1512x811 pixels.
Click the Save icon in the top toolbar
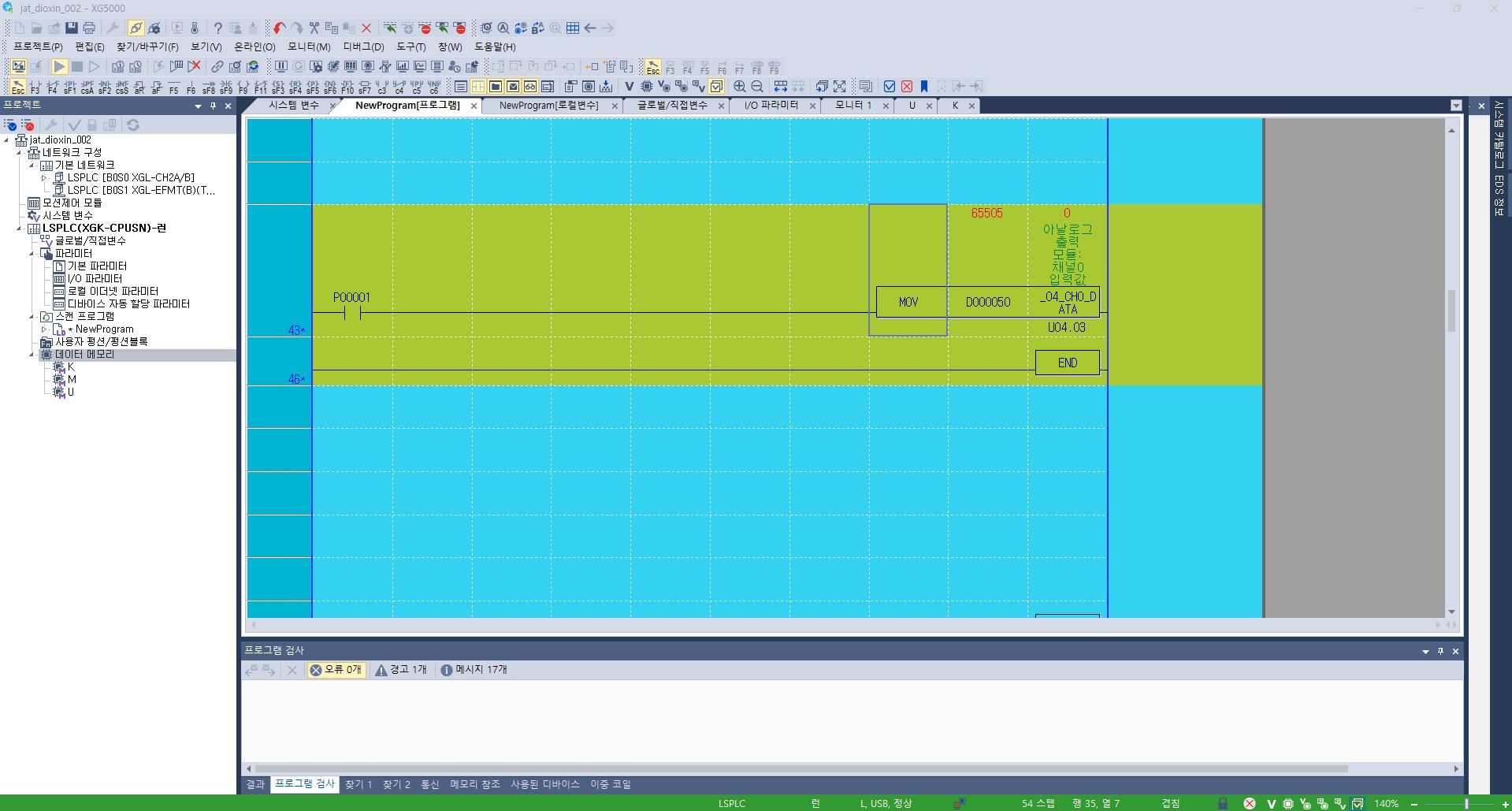72,28
